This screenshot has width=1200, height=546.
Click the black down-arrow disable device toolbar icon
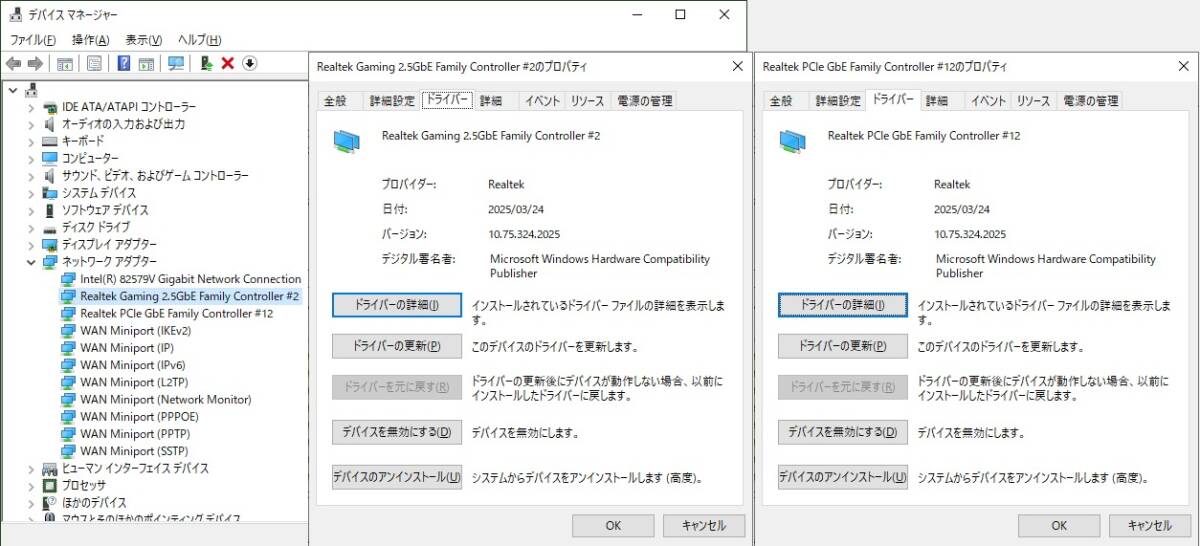[249, 64]
